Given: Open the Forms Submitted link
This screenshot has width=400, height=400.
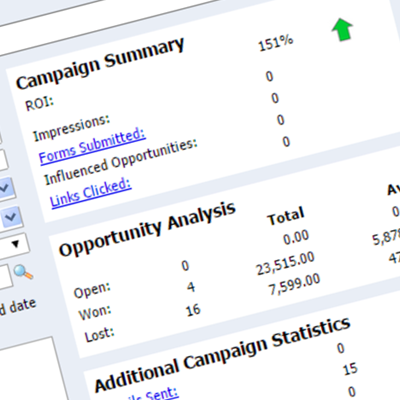Looking at the screenshot, I should click(x=92, y=146).
